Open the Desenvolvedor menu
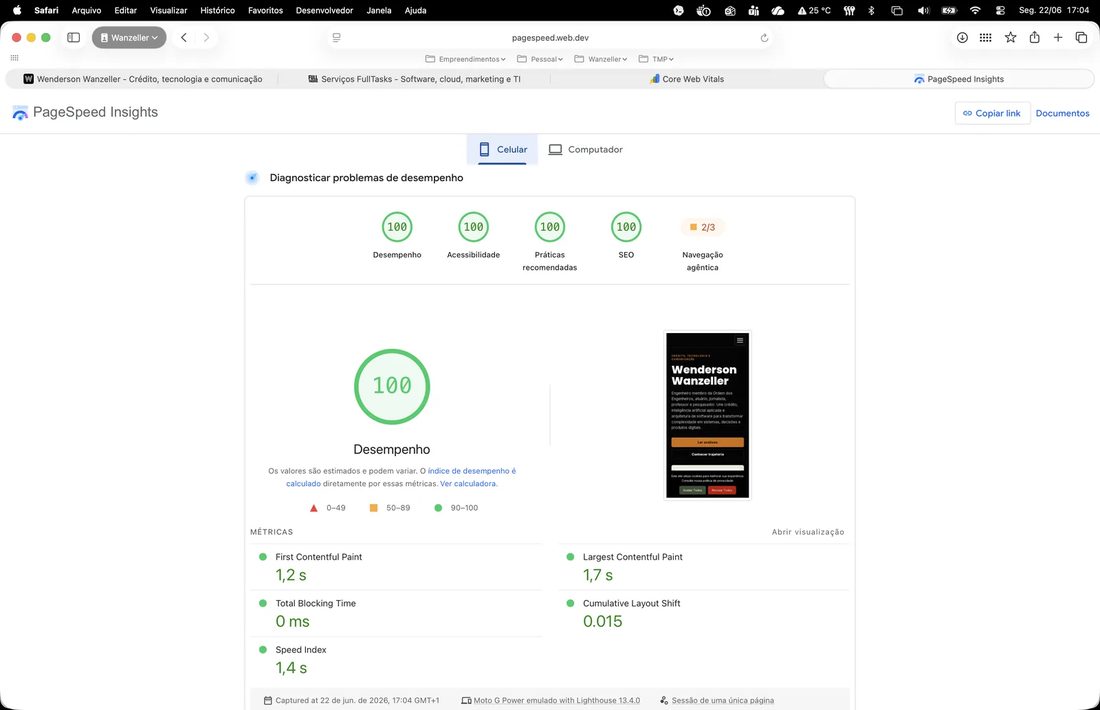1100x710 pixels. pyautogui.click(x=324, y=11)
